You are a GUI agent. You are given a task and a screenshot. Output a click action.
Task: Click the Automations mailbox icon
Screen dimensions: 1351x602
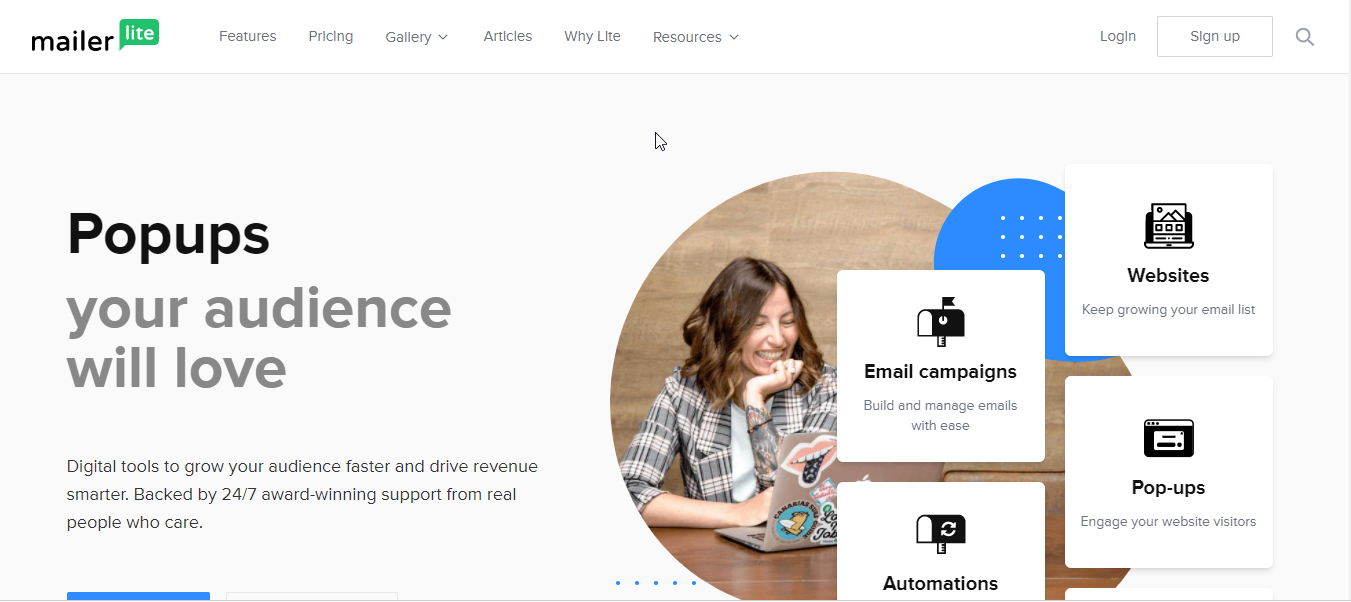pos(940,533)
